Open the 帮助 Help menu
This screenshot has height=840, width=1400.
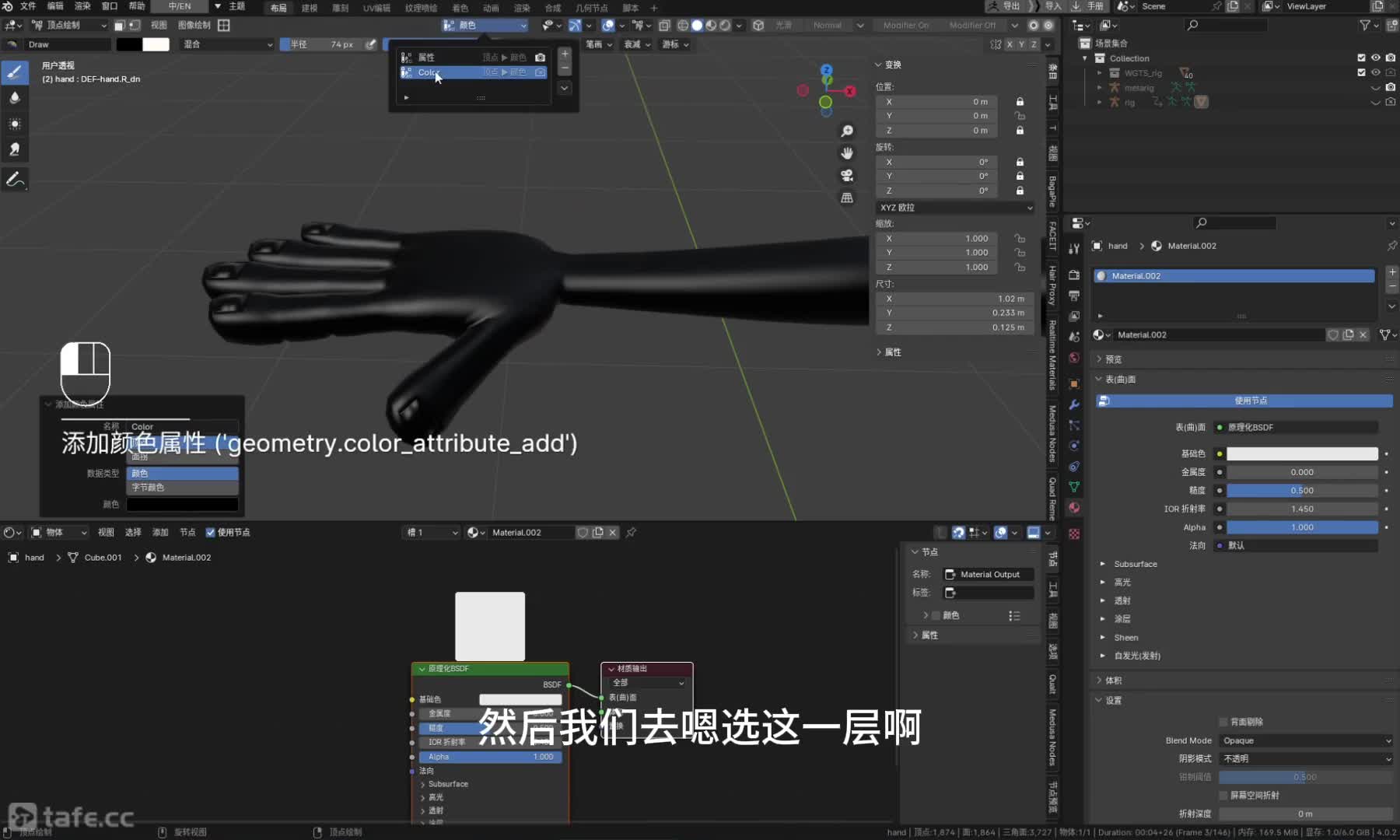tap(137, 6)
